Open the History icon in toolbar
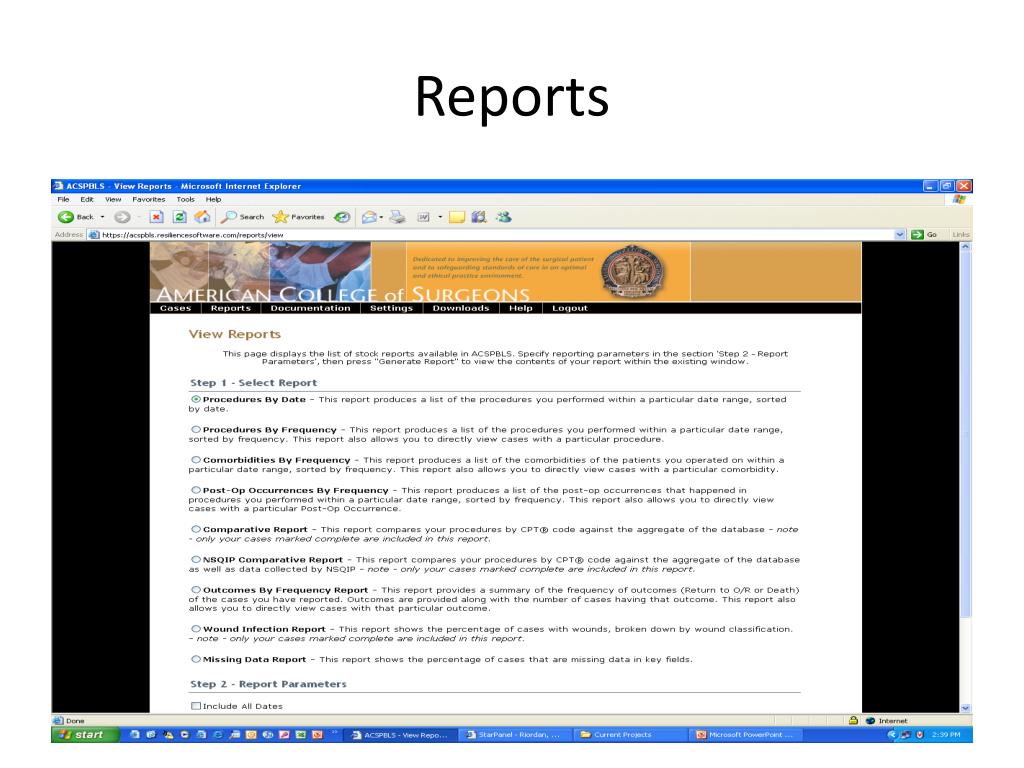The width and height of the screenshot is (1024, 768). point(342,217)
